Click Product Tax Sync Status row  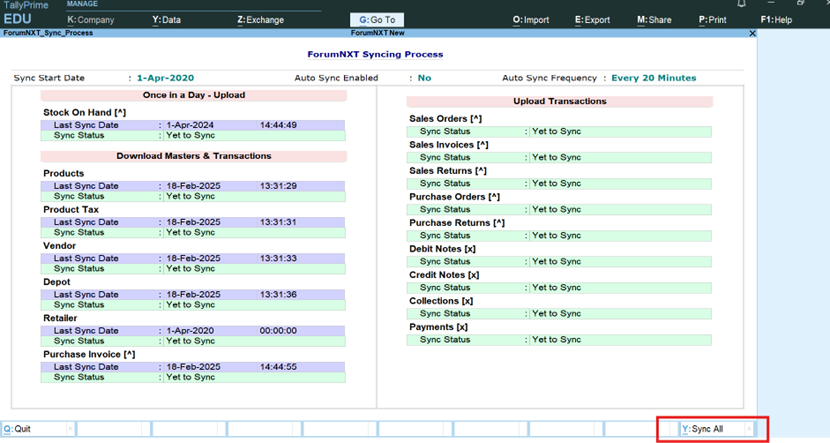[x=193, y=232]
